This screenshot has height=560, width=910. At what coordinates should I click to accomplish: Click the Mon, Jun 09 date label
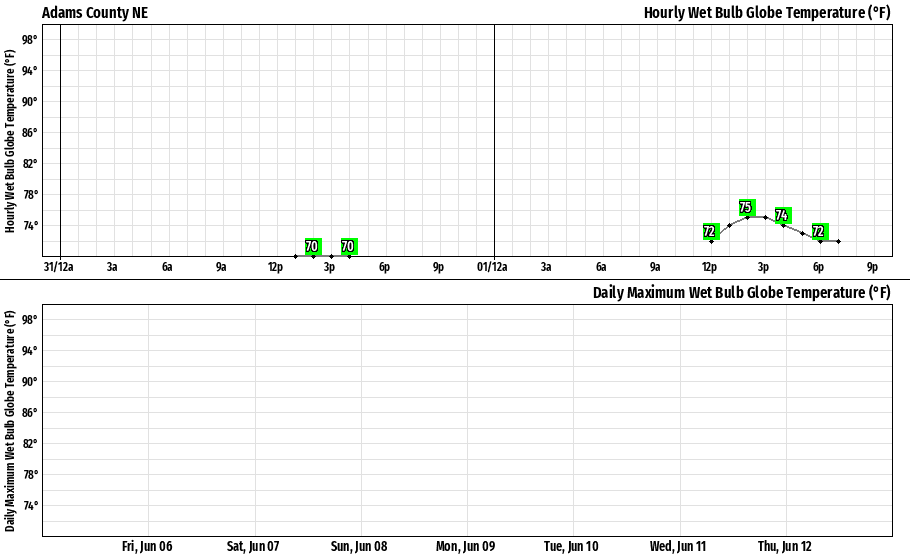[465, 546]
